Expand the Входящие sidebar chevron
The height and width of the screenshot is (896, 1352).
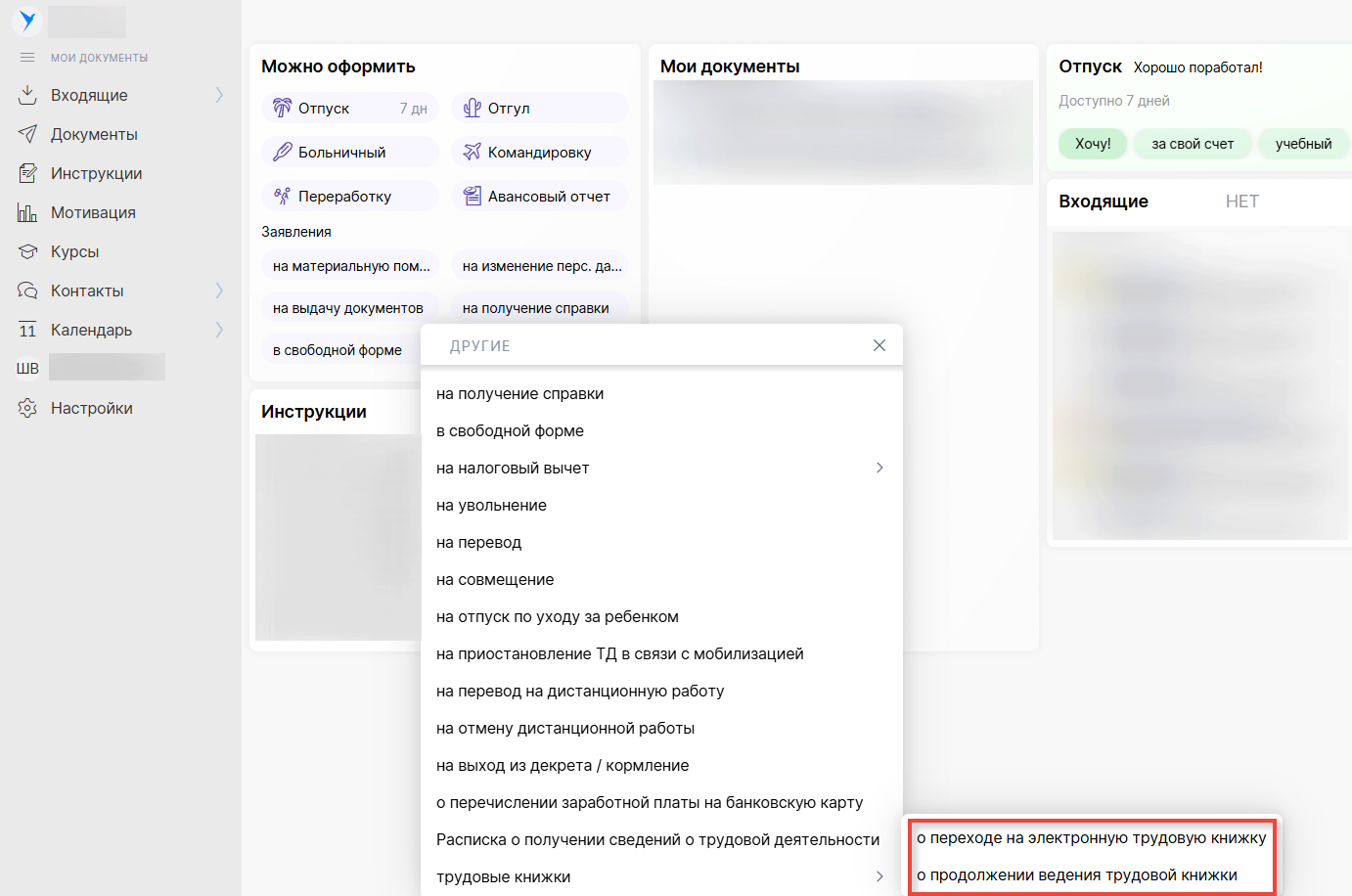click(x=219, y=95)
